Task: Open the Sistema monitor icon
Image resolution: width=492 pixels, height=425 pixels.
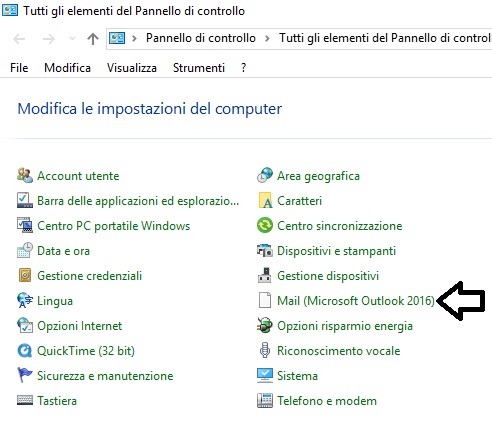Action: [265, 375]
